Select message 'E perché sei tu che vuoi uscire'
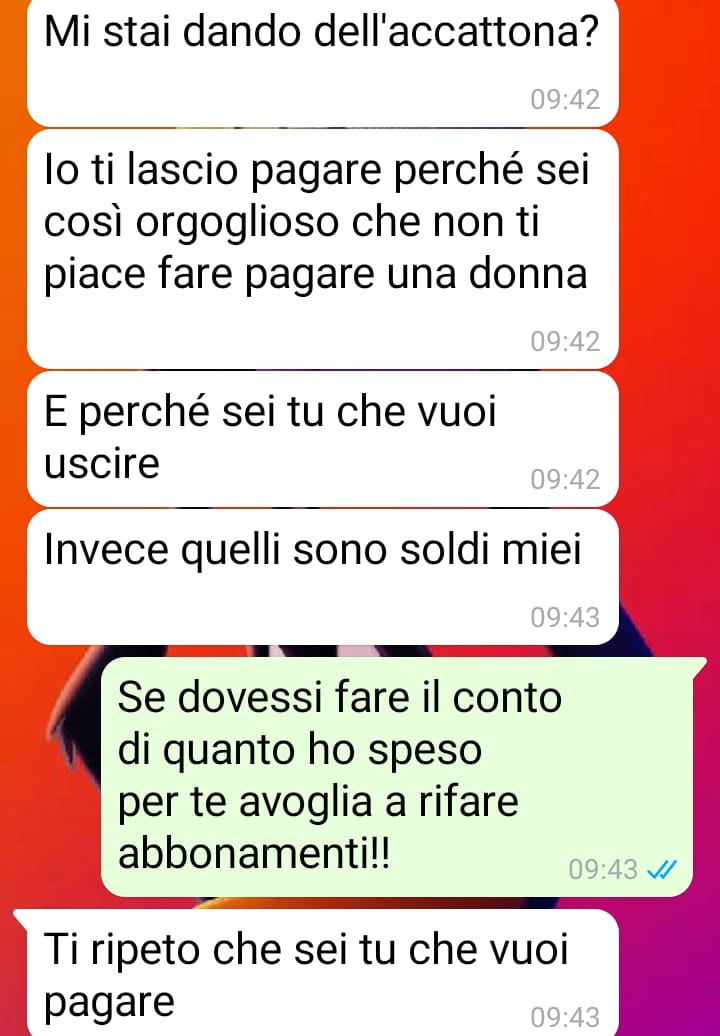Image resolution: width=720 pixels, height=1036 pixels. [x=322, y=439]
